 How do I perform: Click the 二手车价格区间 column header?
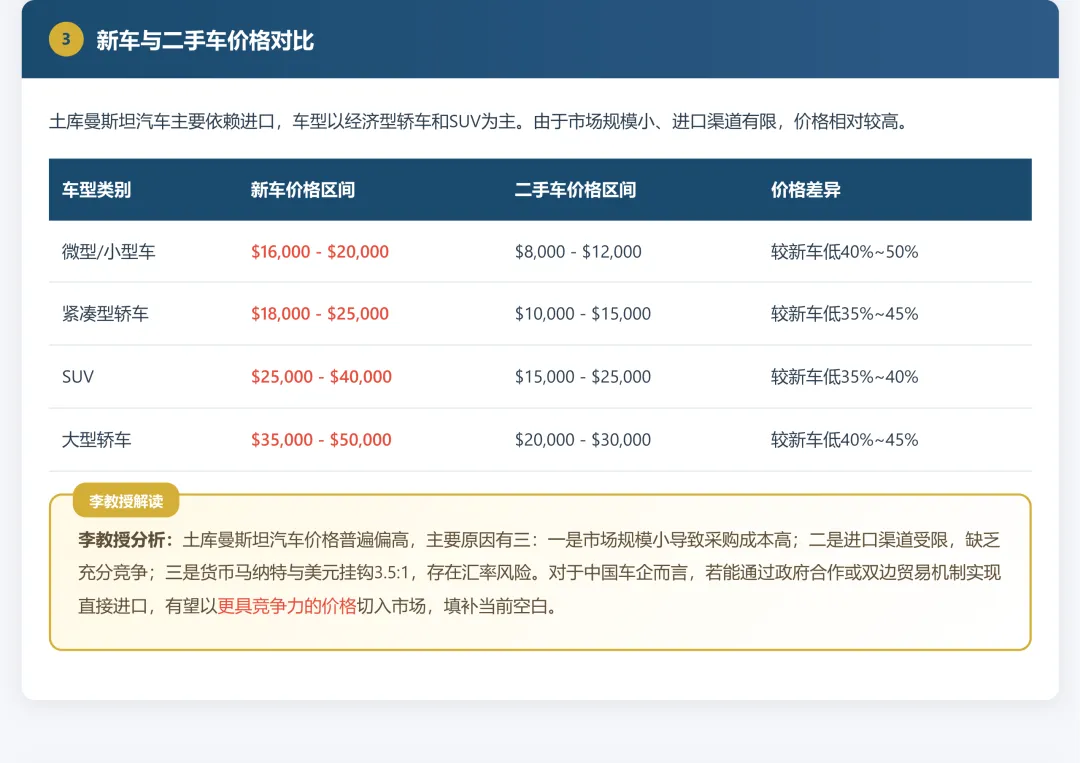[578, 190]
